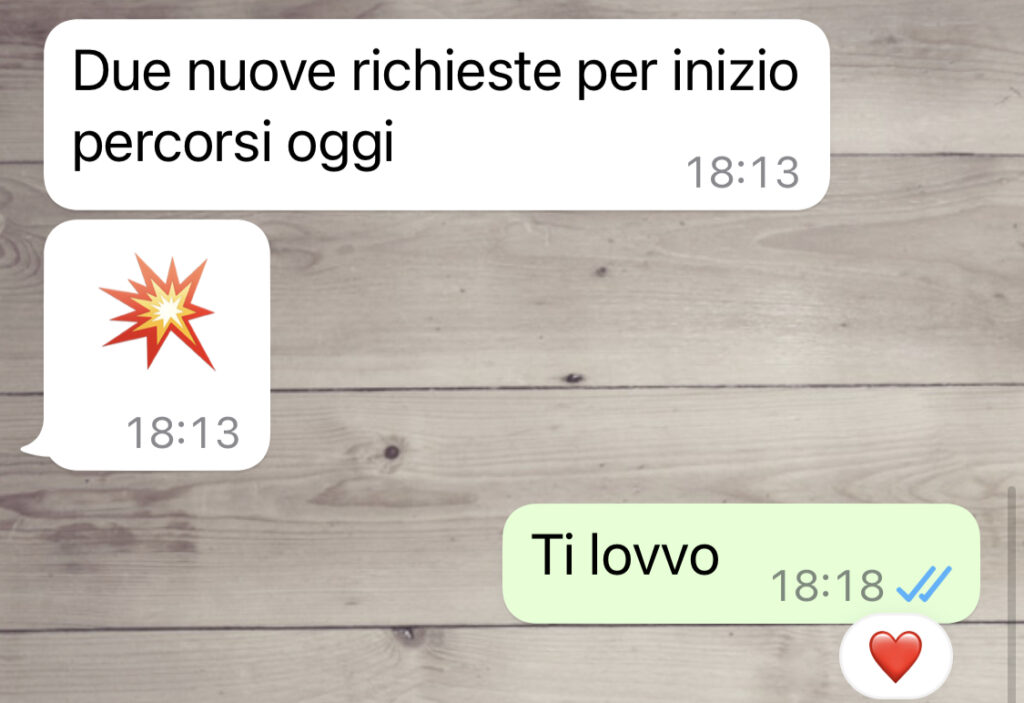Click the 18:18 timestamp in green bubble
Image resolution: width=1024 pixels, height=703 pixels.
tap(827, 585)
